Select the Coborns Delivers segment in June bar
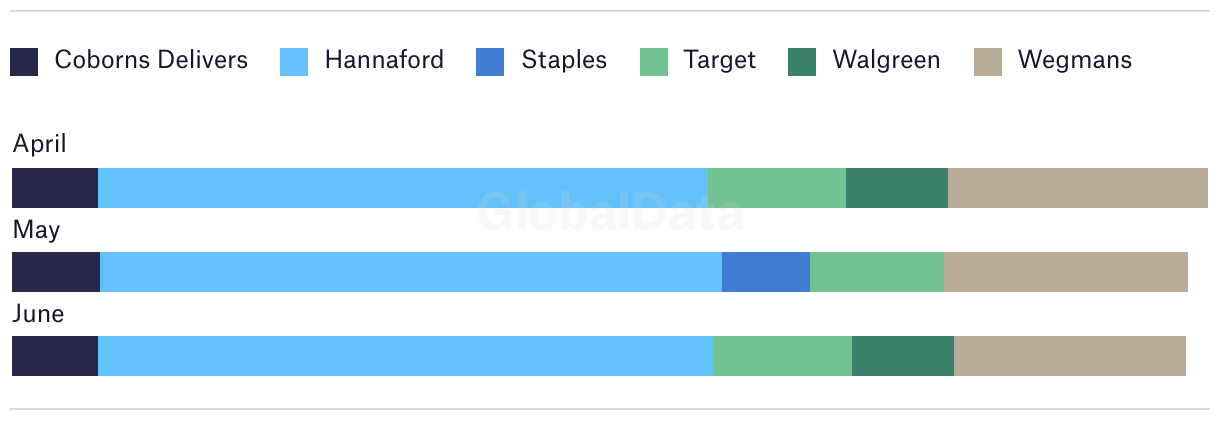This screenshot has width=1220, height=422. click(55, 356)
